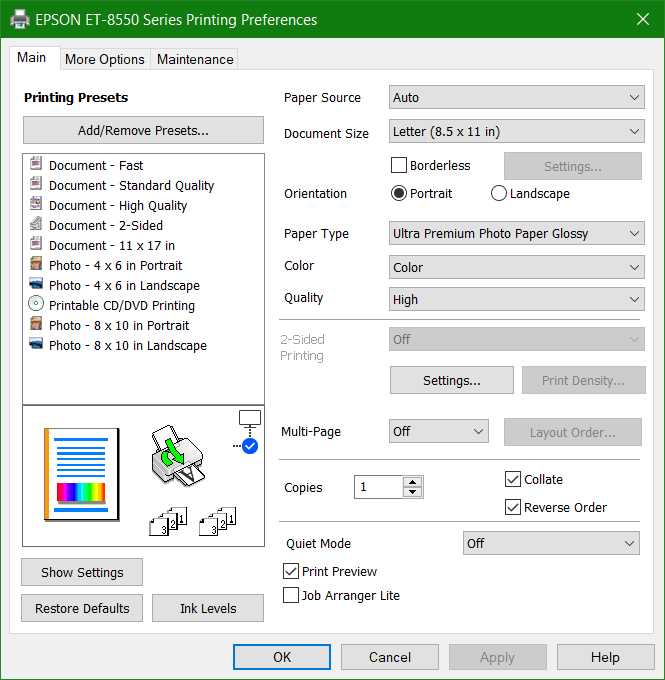Open the 2-Sided Printing Settings button
This screenshot has width=665, height=680.
[452, 380]
